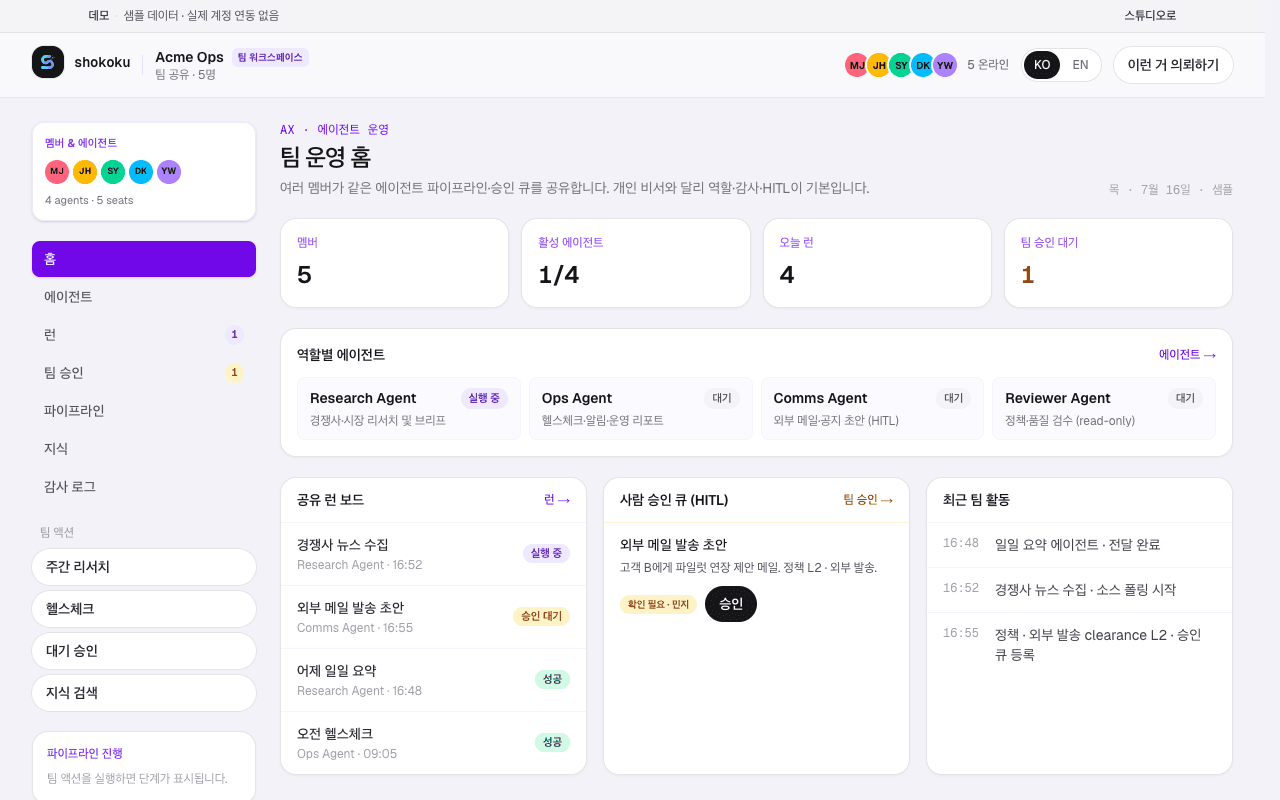Open the 런 badge count in the sidebar

pos(234,335)
